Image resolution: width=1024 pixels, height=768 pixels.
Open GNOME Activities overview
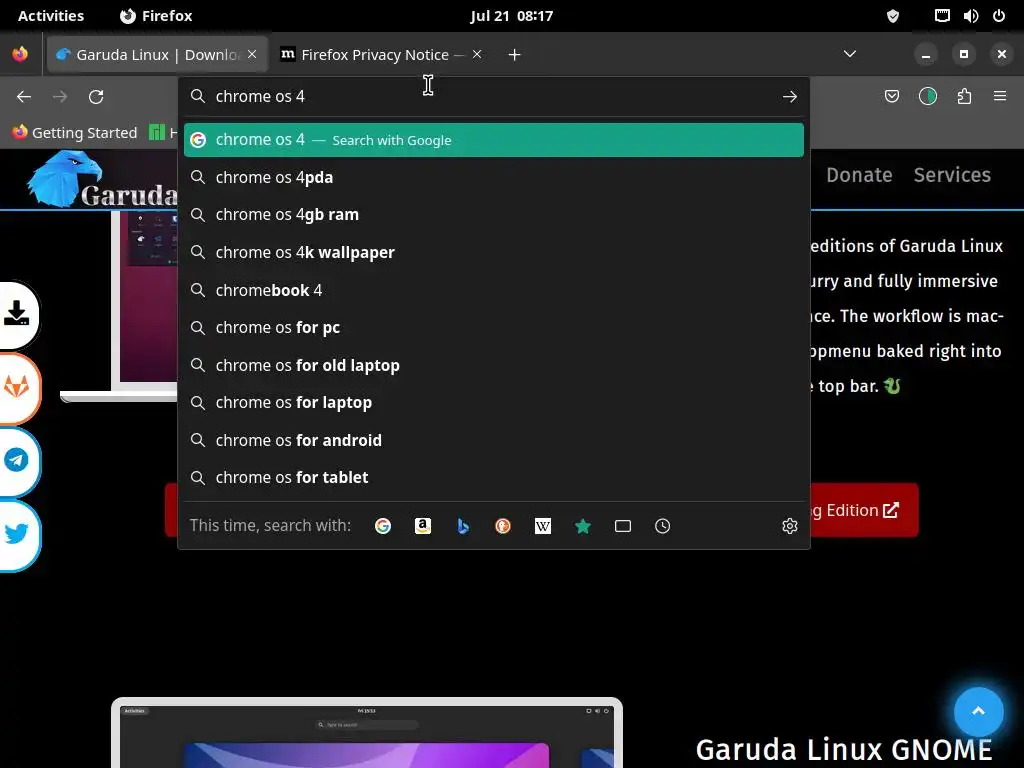point(51,16)
